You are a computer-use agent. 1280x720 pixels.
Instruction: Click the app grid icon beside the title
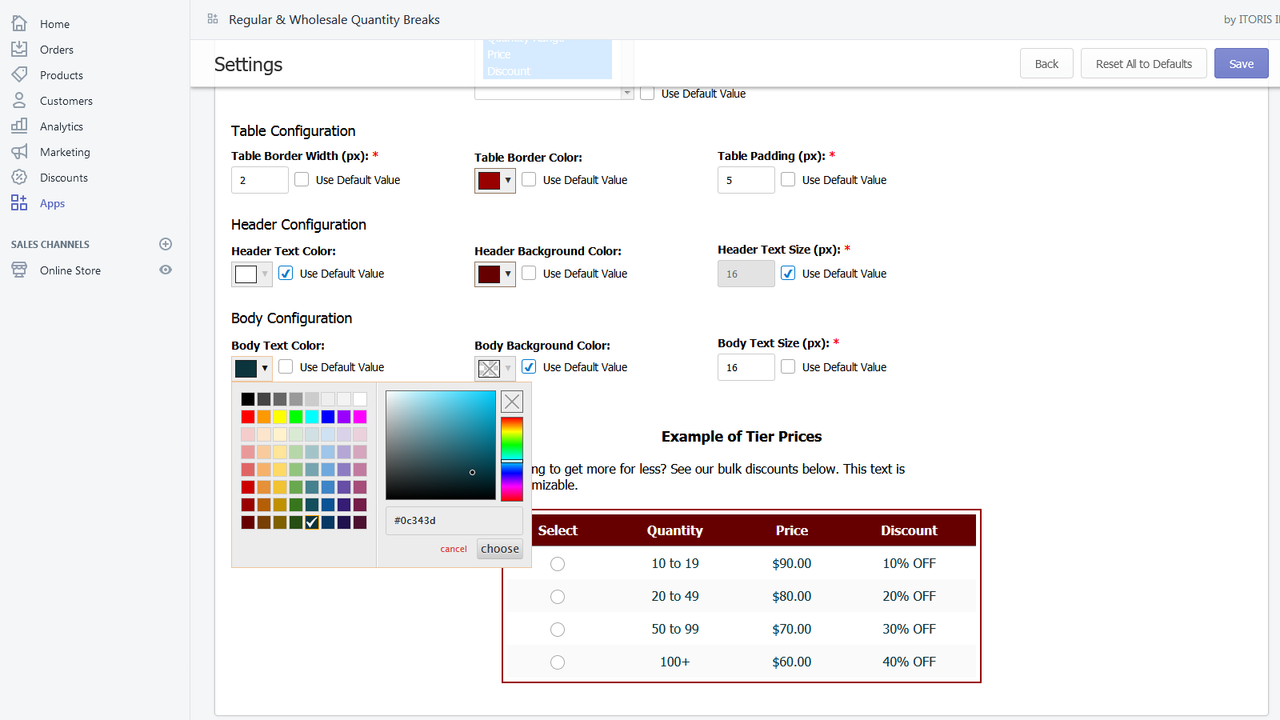pyautogui.click(x=212, y=19)
